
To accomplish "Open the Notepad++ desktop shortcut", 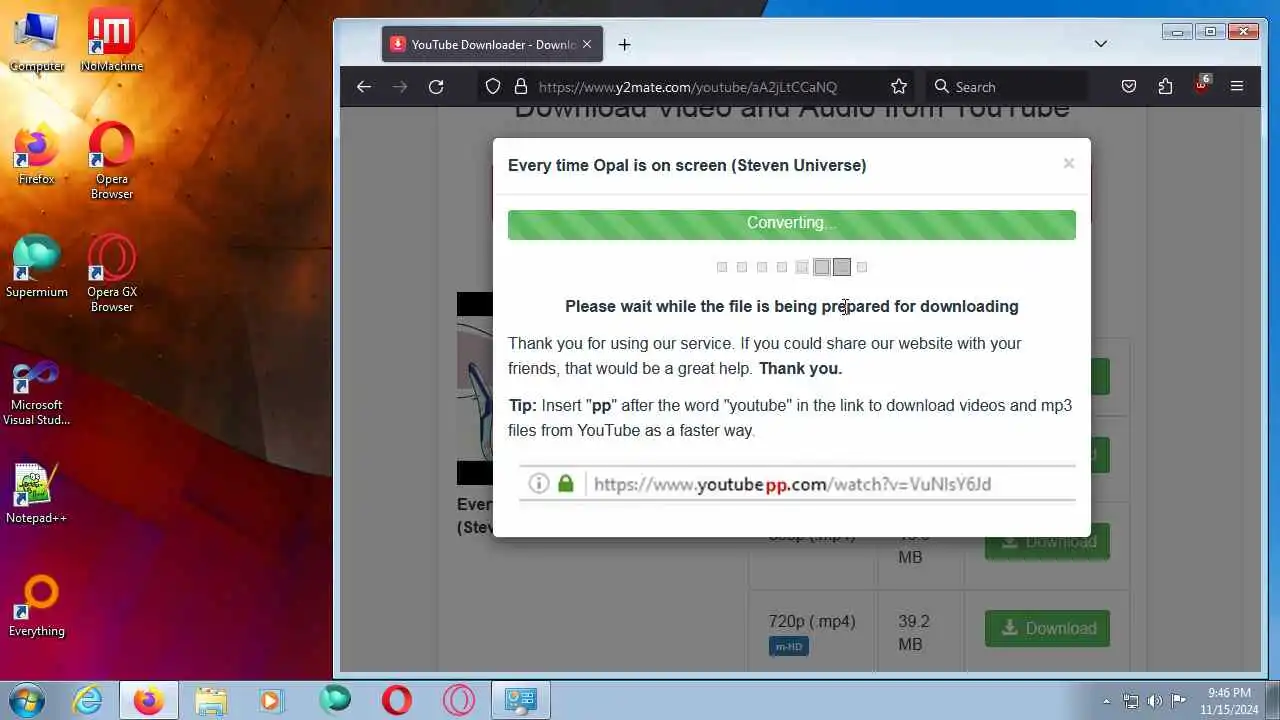I will [37, 494].
